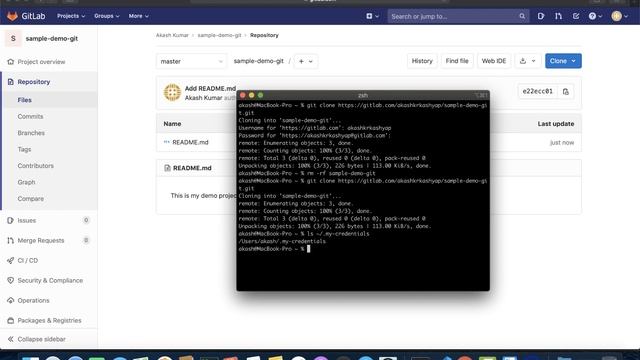The image size is (640, 360).
Task: Click the CI / CD rocket icon
Action: [x=11, y=260]
